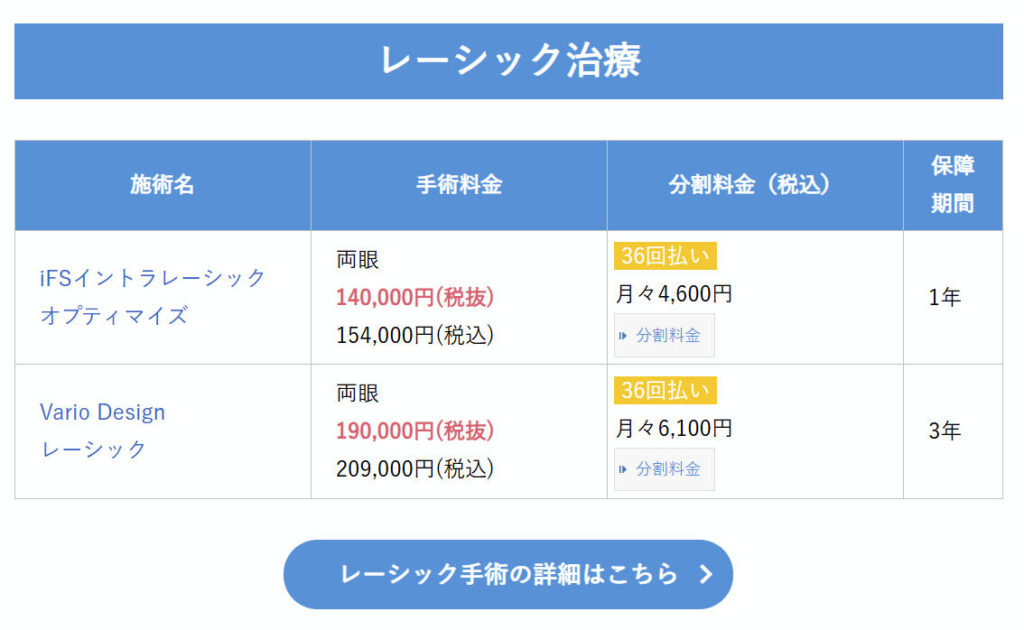Select the 分割料金（税込） column header
This screenshot has width=1024, height=630.
tap(754, 185)
